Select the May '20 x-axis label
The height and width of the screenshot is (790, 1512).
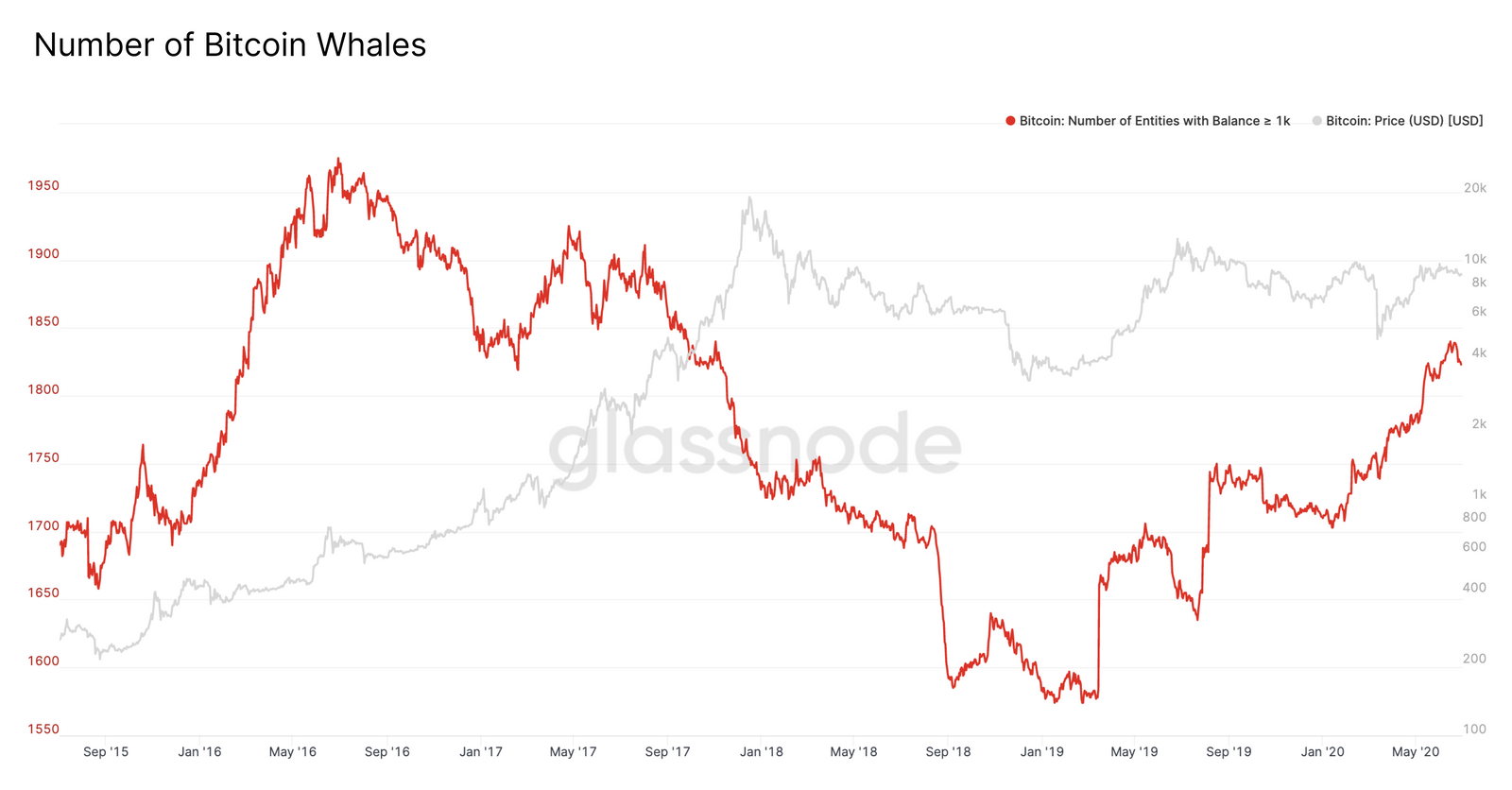point(1416,752)
